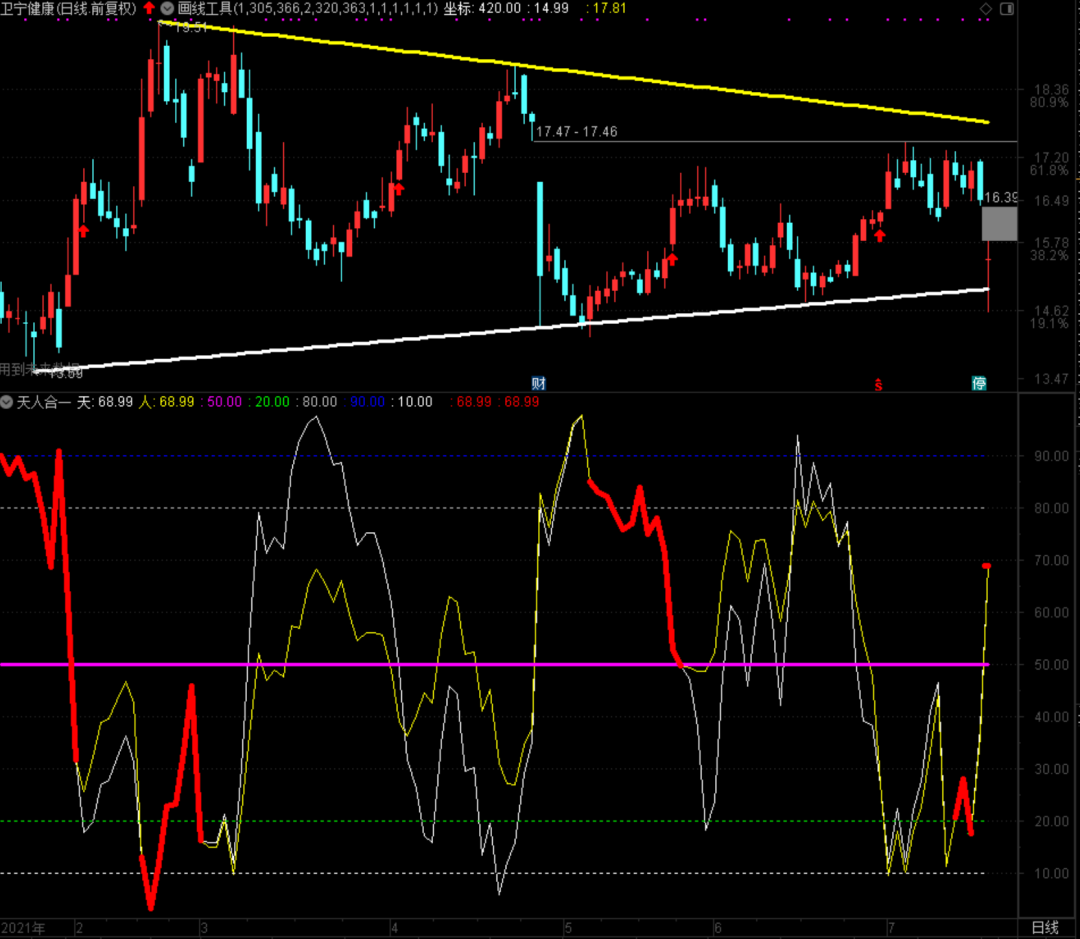Open the 日线 period selector

[x=1043, y=927]
